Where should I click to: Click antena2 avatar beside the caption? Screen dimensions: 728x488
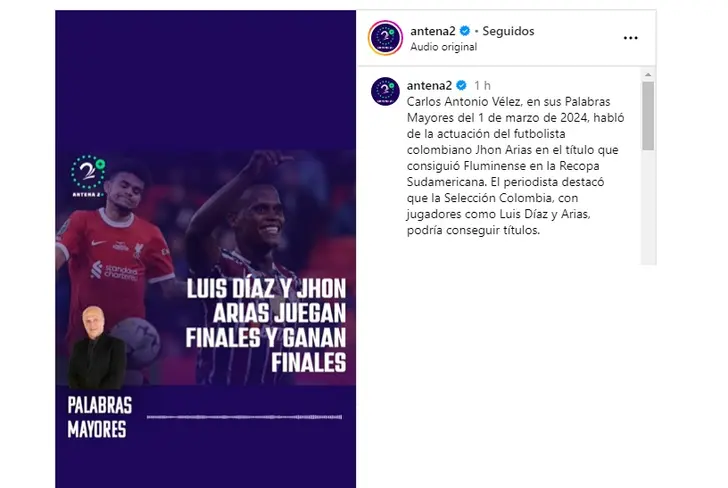tap(385, 91)
